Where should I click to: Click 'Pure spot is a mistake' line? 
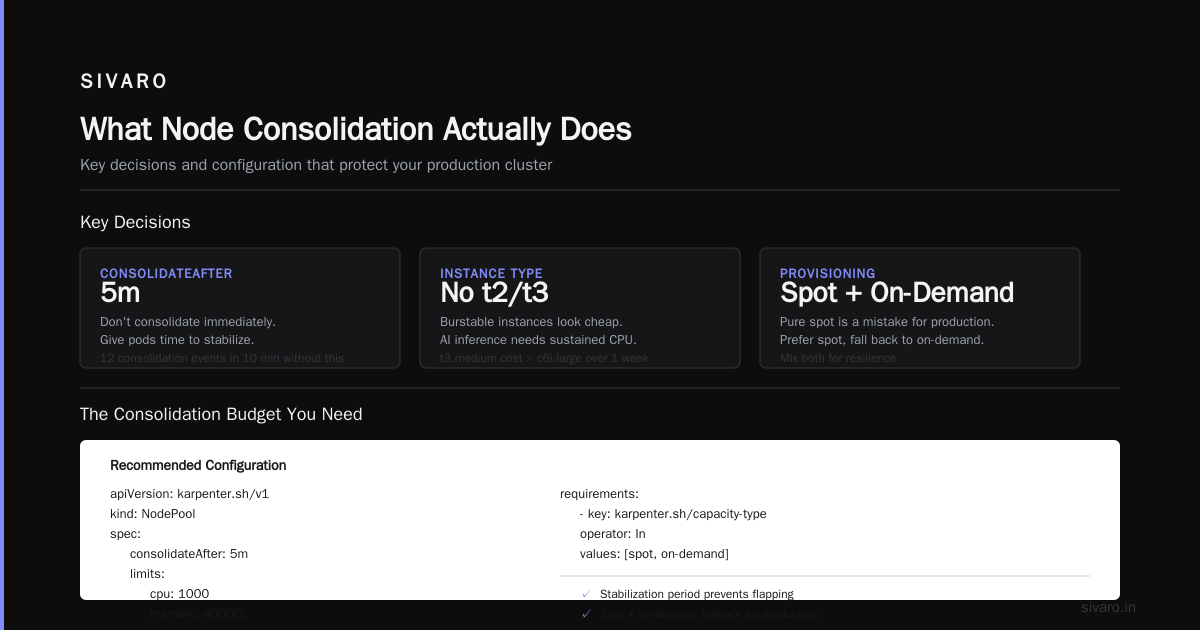pyautogui.click(x=887, y=322)
